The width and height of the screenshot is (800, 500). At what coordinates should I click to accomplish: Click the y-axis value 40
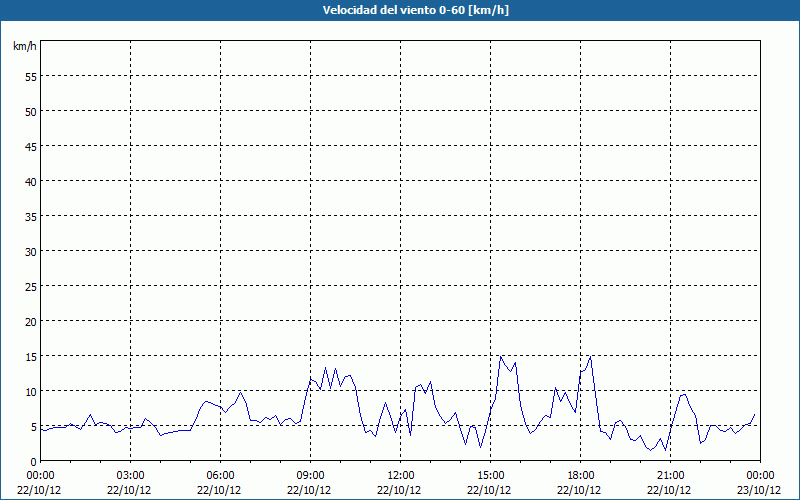(x=31, y=182)
